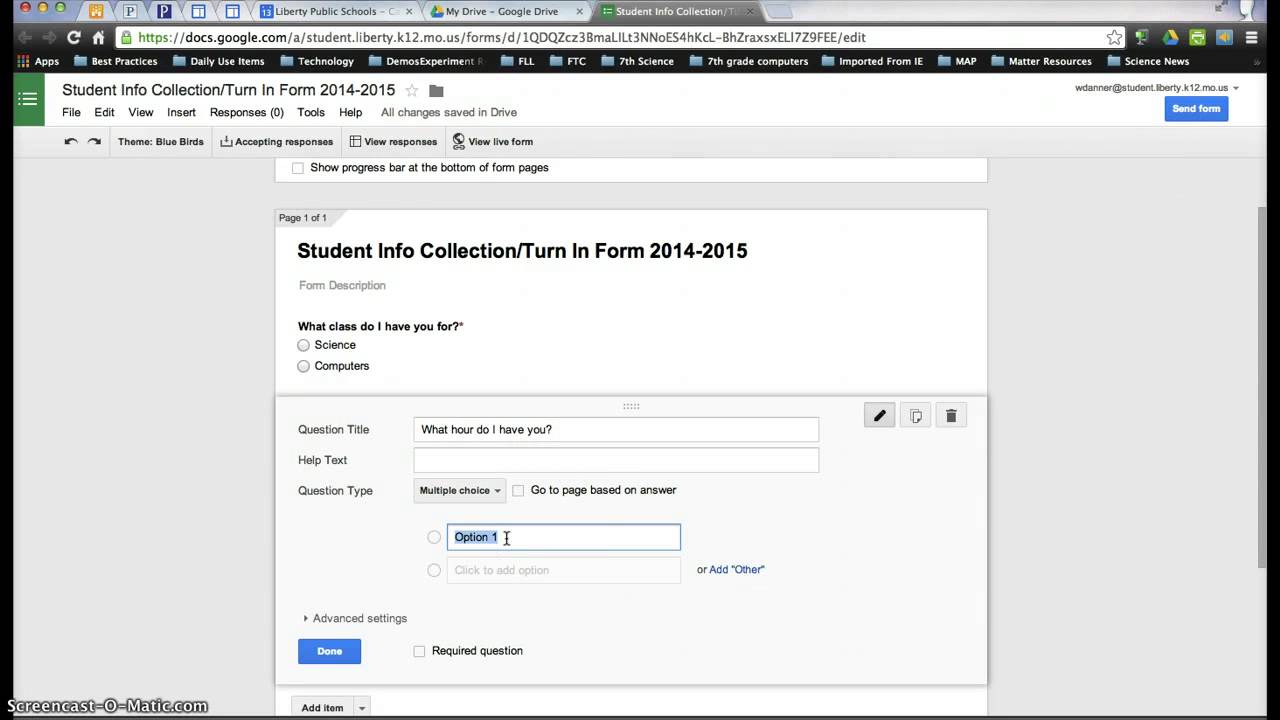Duplicate the question with the copy icon
Viewport: 1280px width, 720px height.
[915, 416]
